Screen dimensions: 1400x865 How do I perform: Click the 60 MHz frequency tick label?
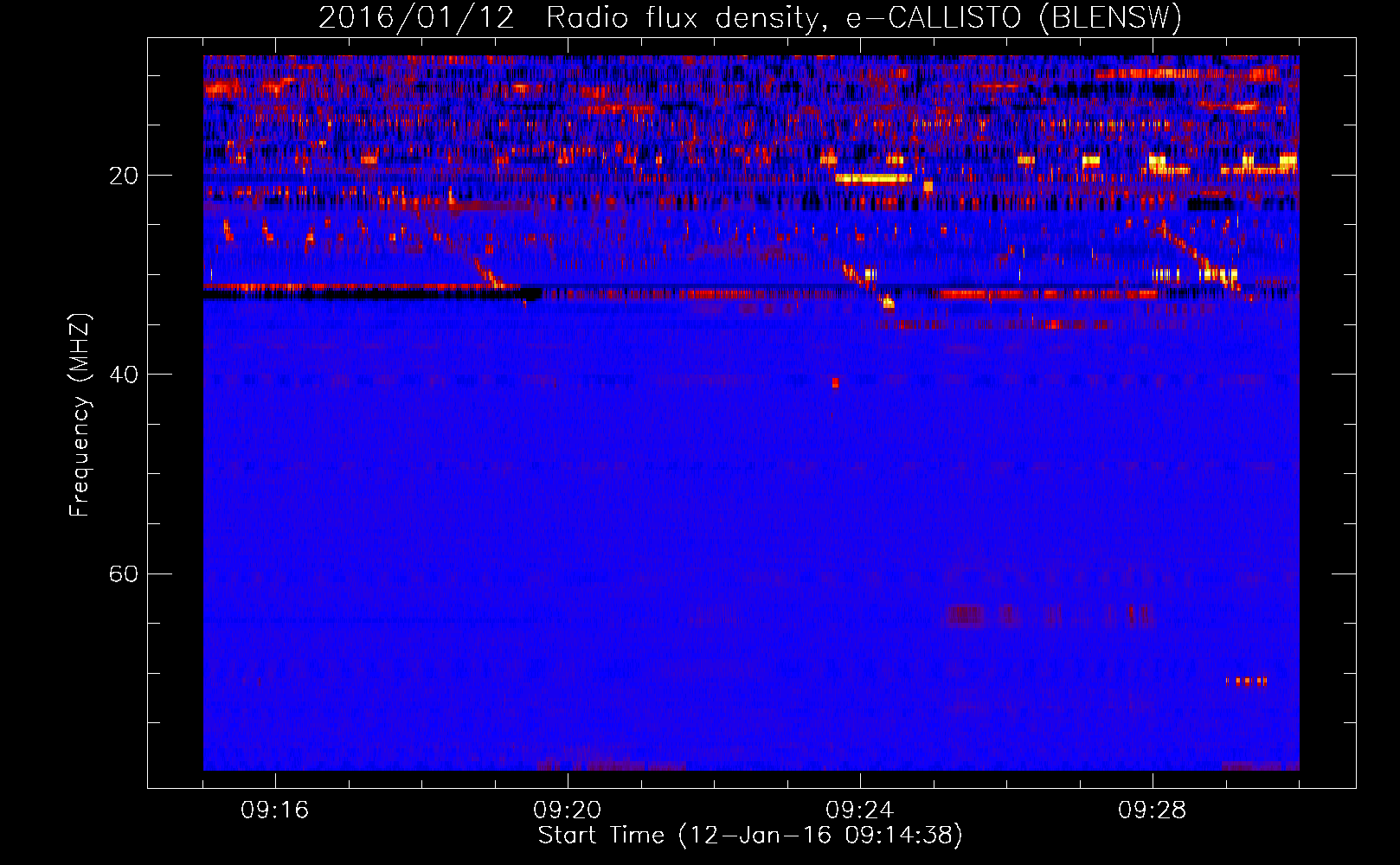124,573
